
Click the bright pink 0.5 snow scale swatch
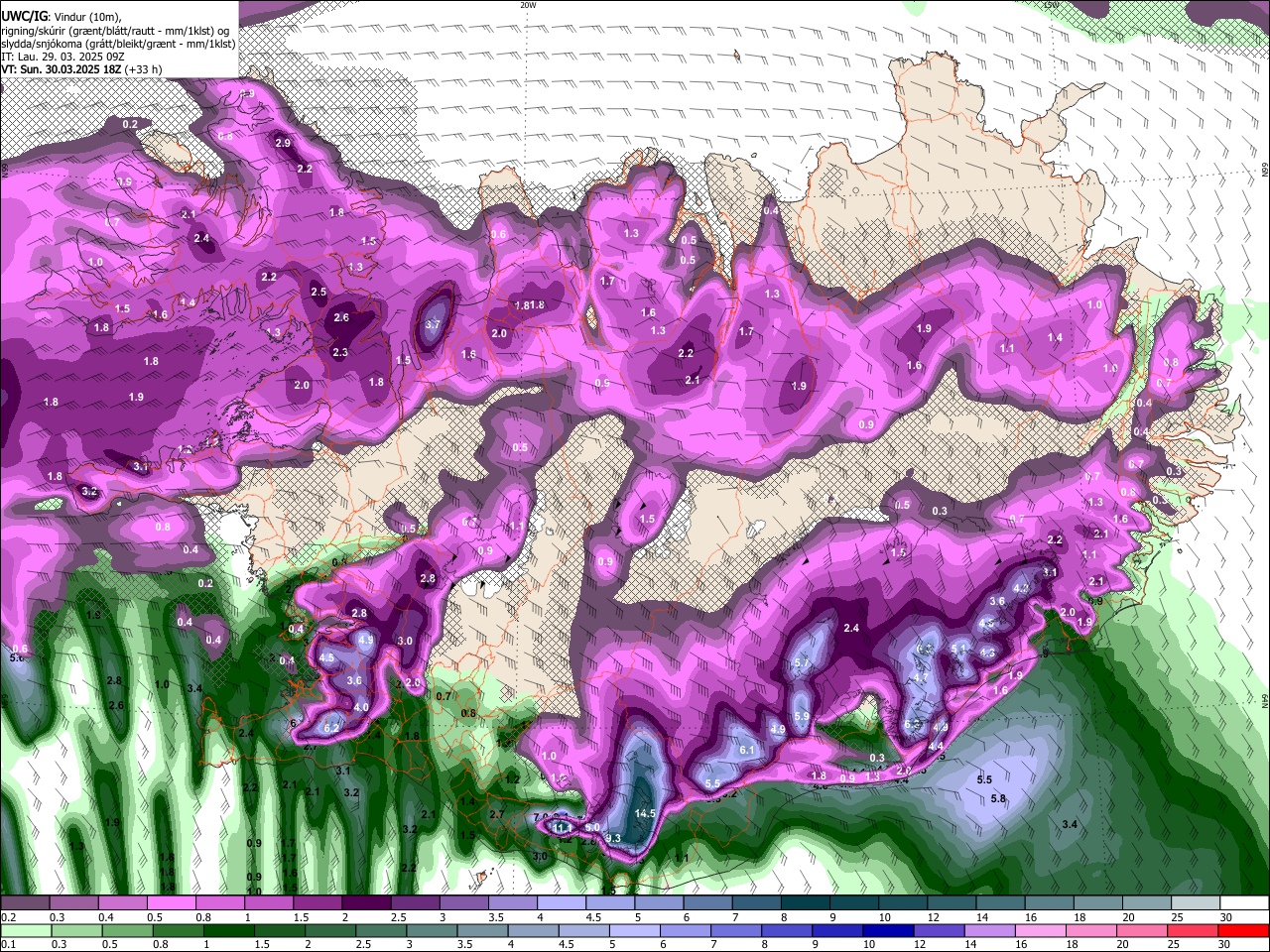pos(171,903)
